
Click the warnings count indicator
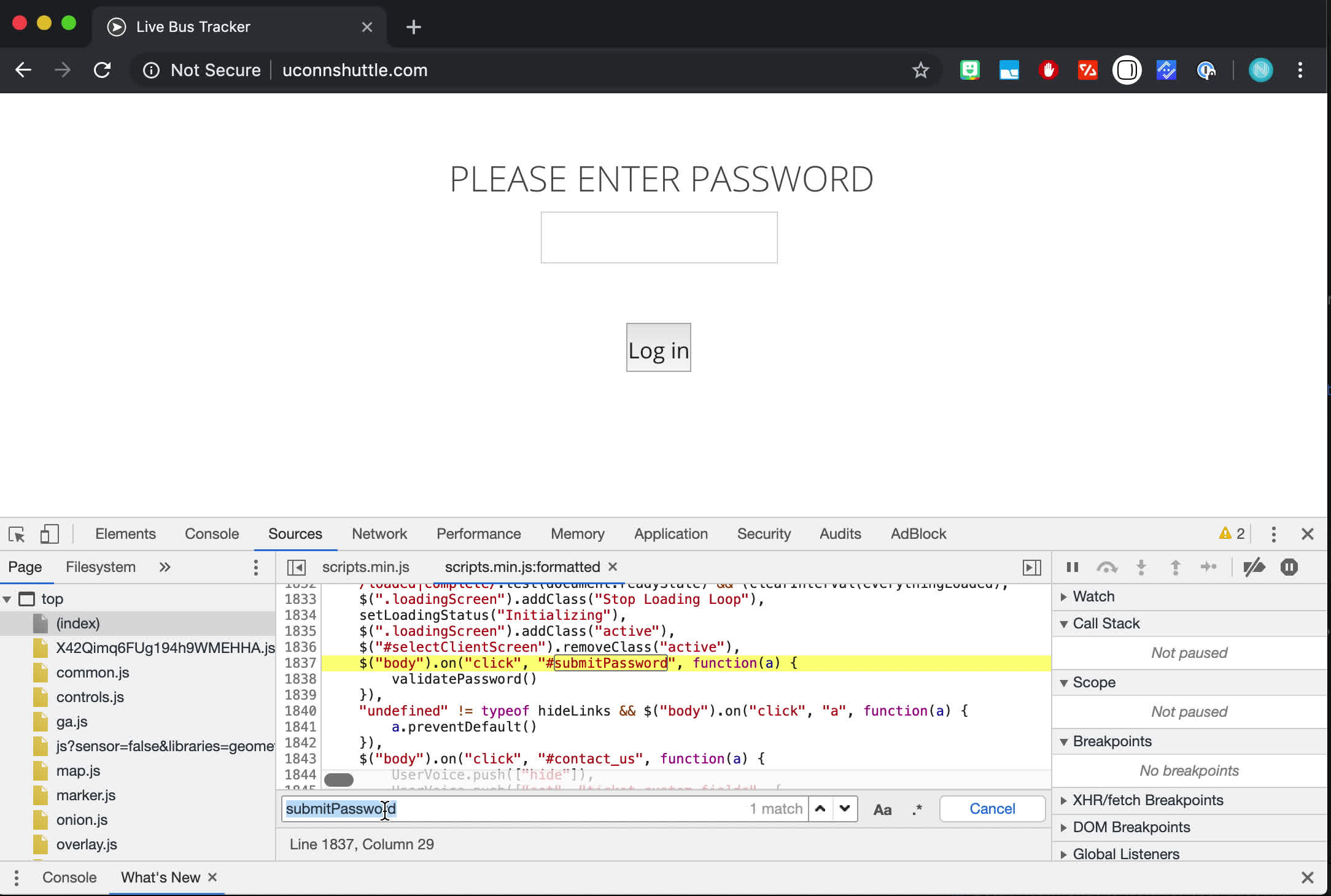1232,534
